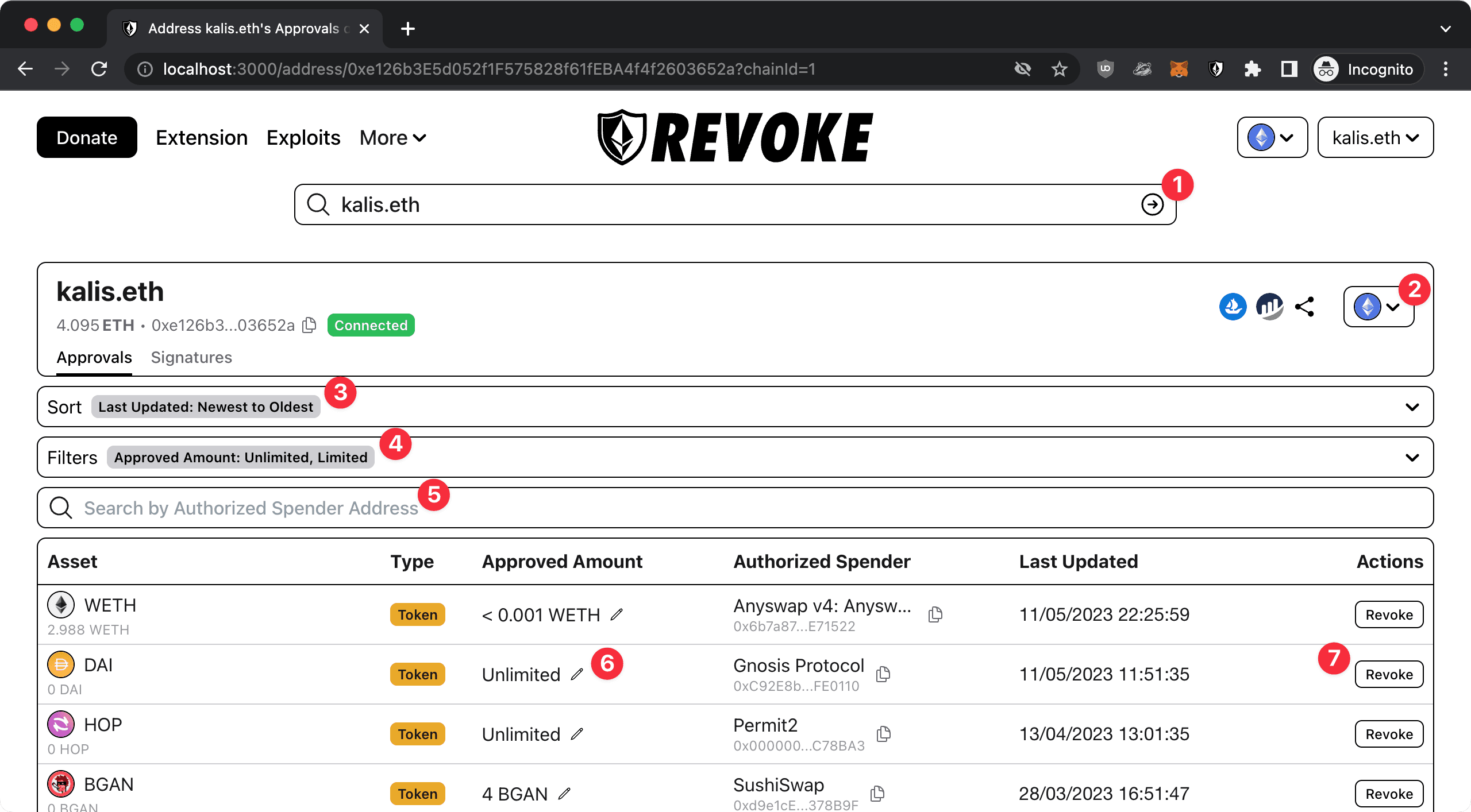1471x812 pixels.
Task: Open the MetaMask extension
Action: pos(1178,69)
